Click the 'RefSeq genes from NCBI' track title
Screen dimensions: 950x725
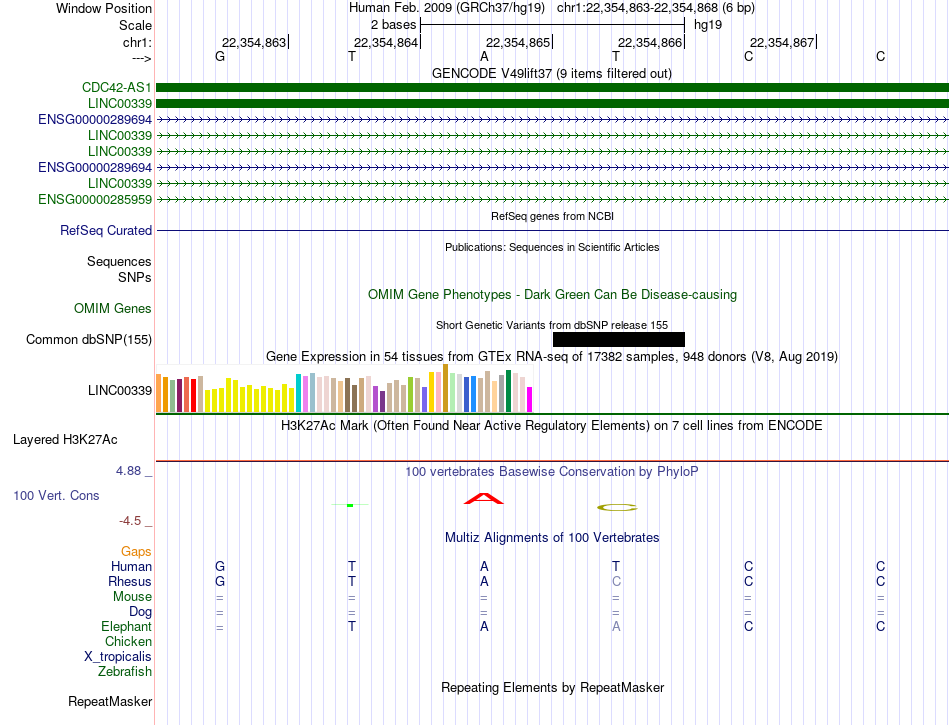[553, 216]
